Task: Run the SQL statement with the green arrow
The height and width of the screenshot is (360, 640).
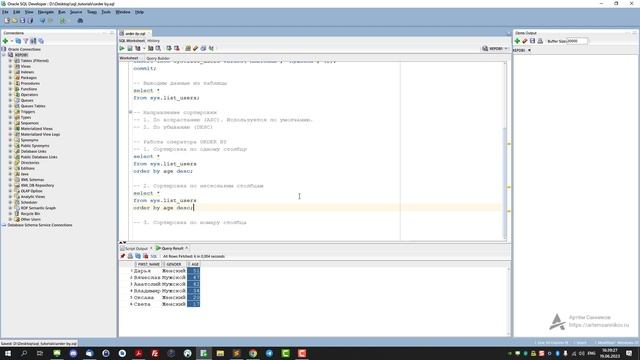Action: [x=122, y=48]
